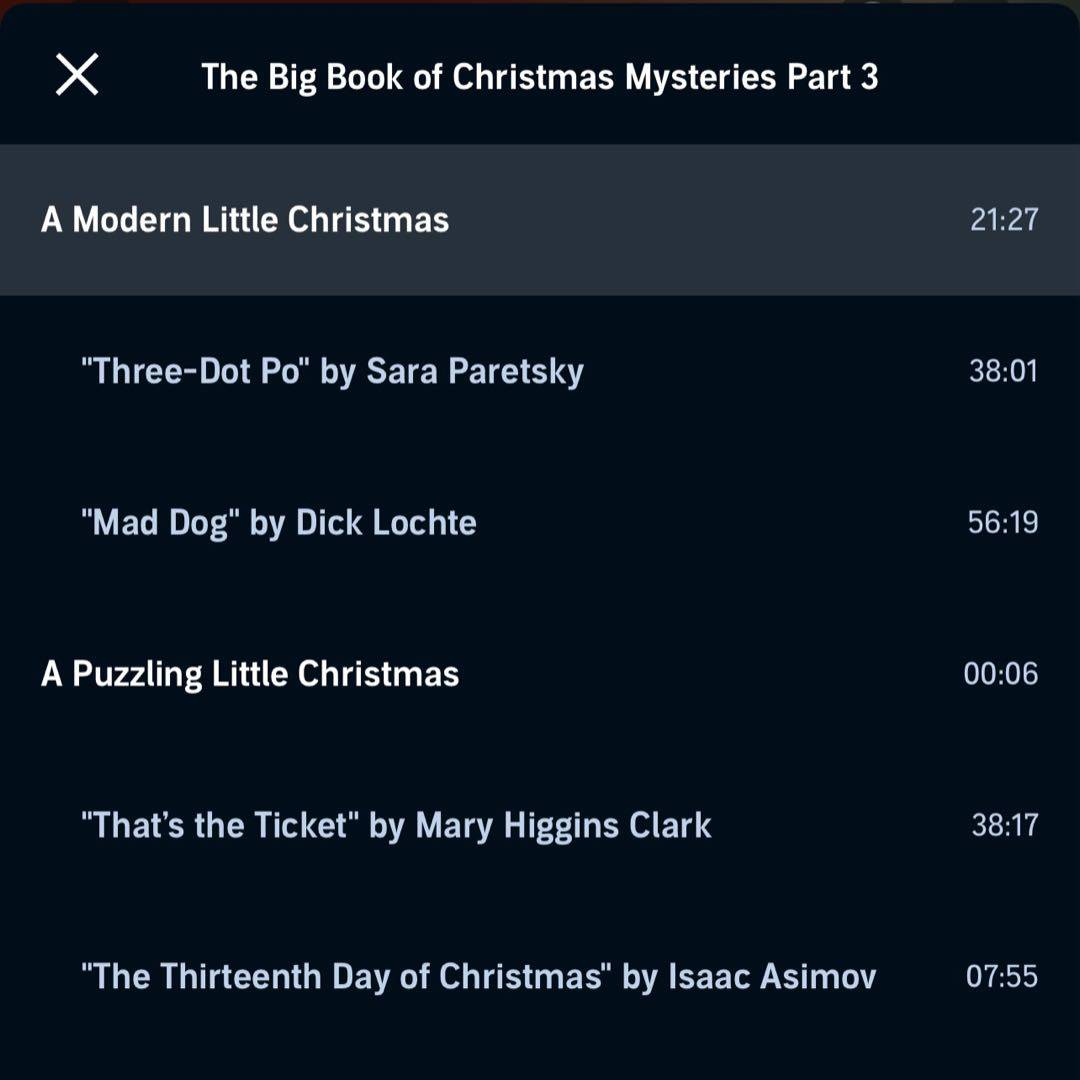
Task: Tap the 38:17 duration label
Action: click(x=1005, y=826)
